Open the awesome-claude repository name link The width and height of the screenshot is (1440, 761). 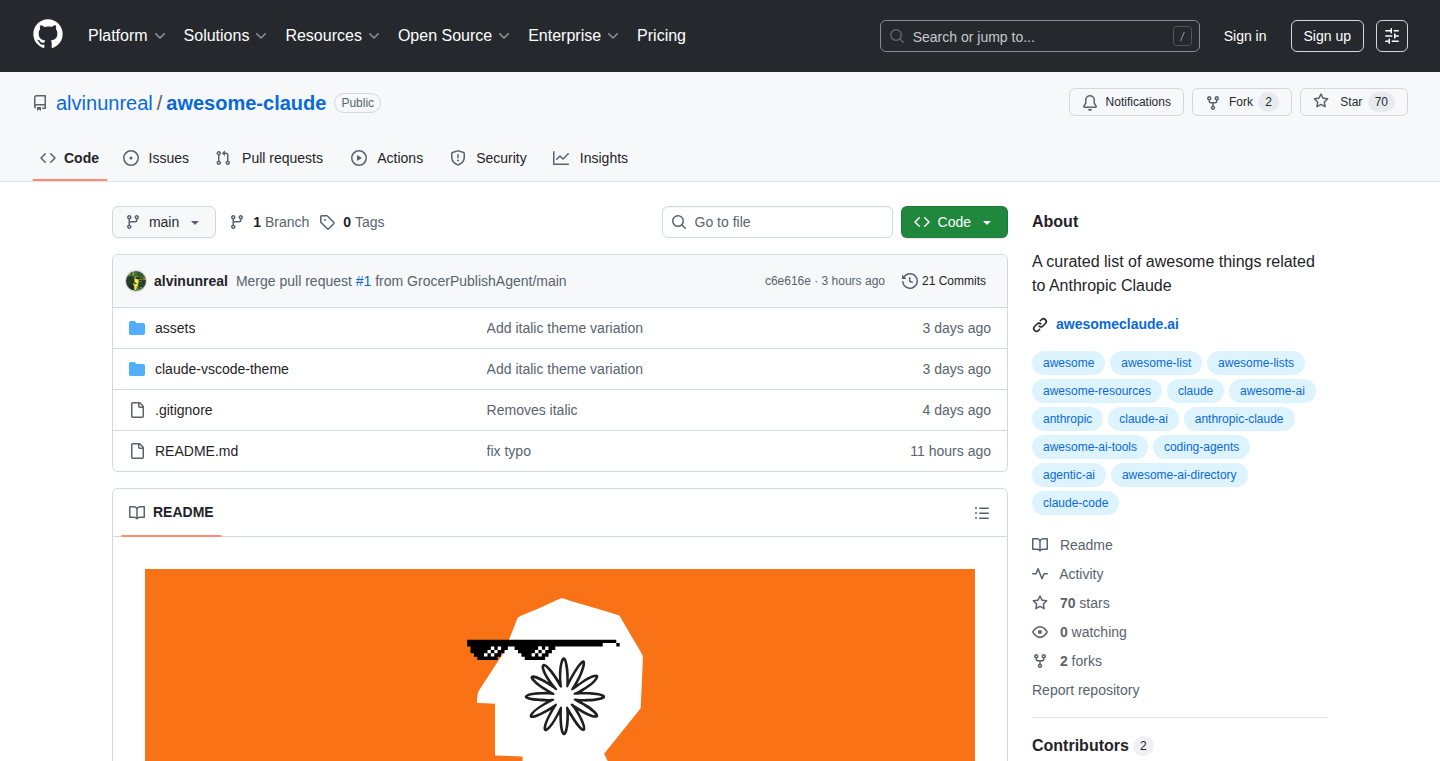pyautogui.click(x=246, y=103)
